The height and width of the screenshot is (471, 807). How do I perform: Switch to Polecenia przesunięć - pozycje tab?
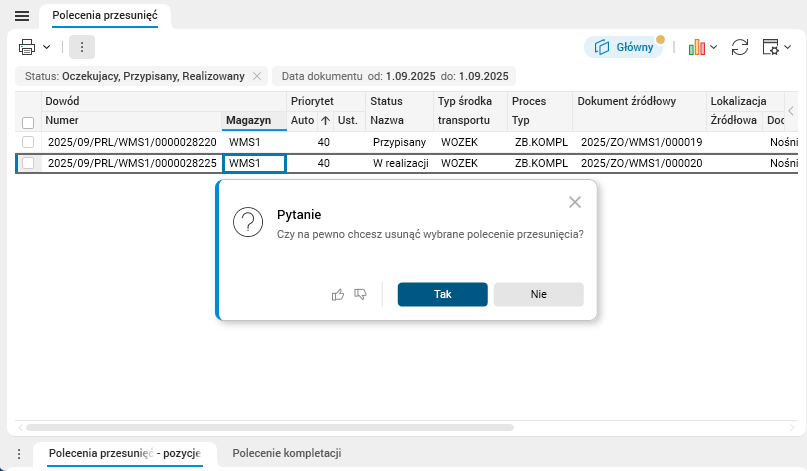(125, 453)
